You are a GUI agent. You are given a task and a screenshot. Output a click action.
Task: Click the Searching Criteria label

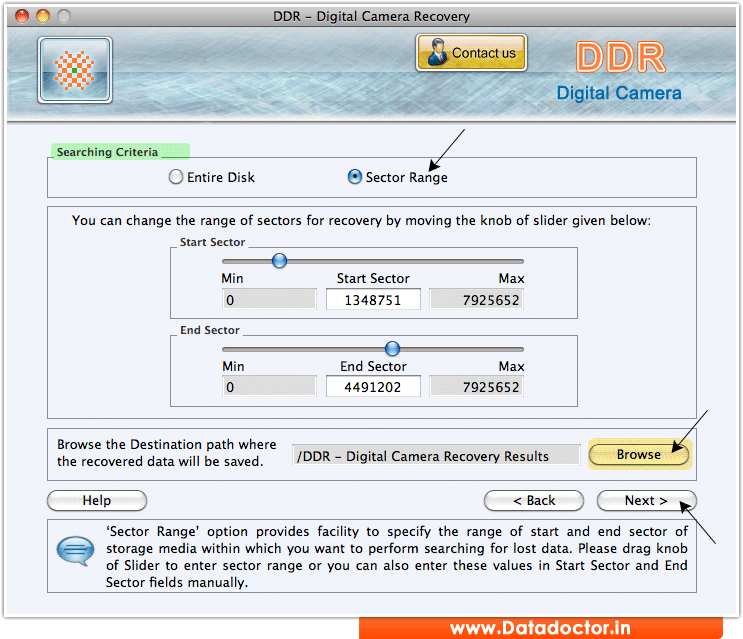[107, 152]
